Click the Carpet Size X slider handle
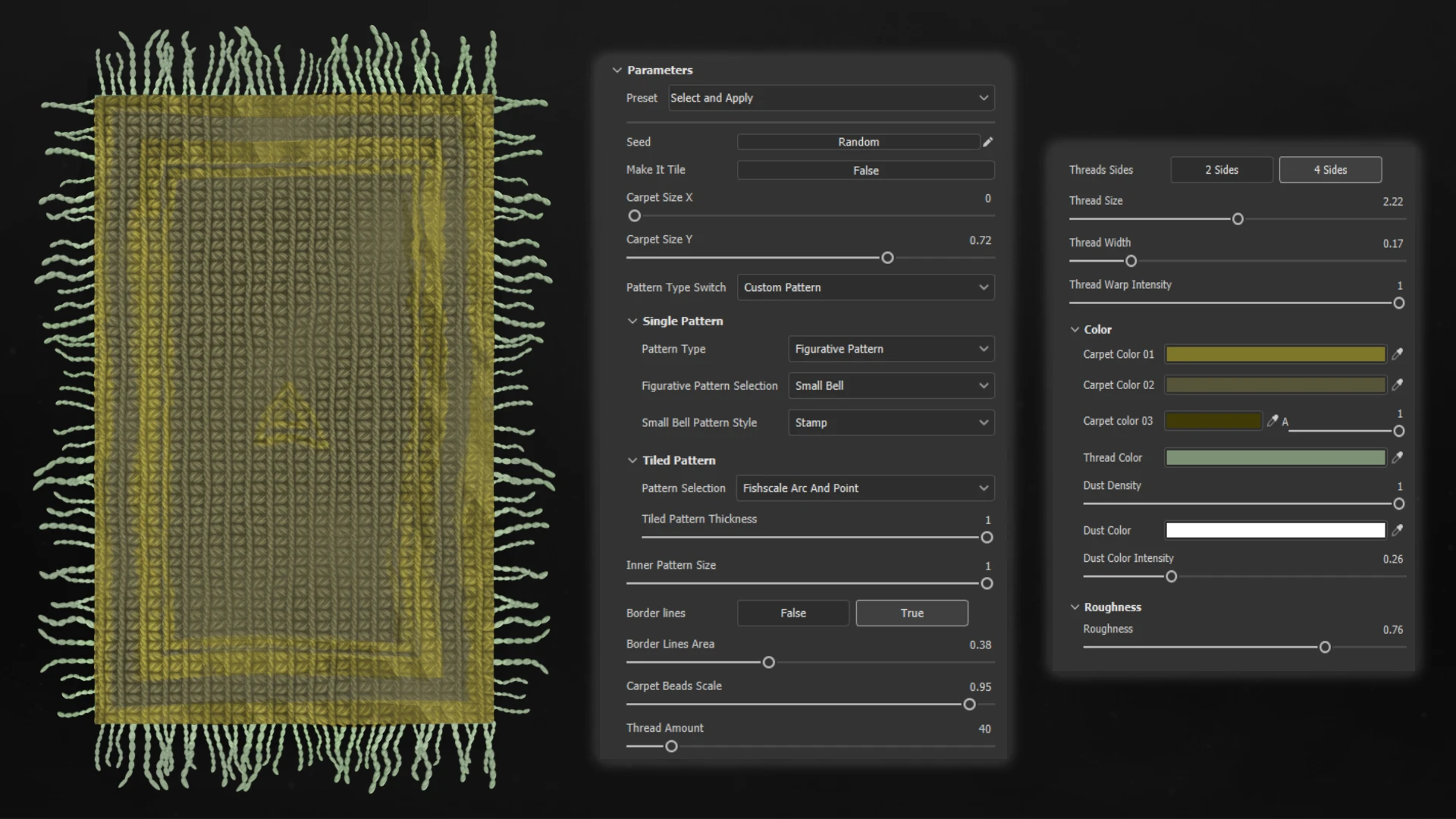 635,216
